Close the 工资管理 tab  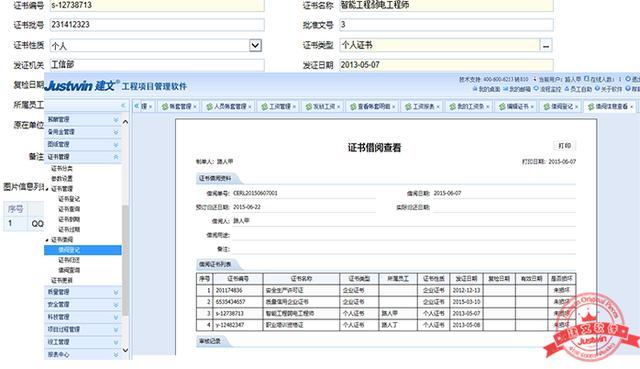click(294, 107)
